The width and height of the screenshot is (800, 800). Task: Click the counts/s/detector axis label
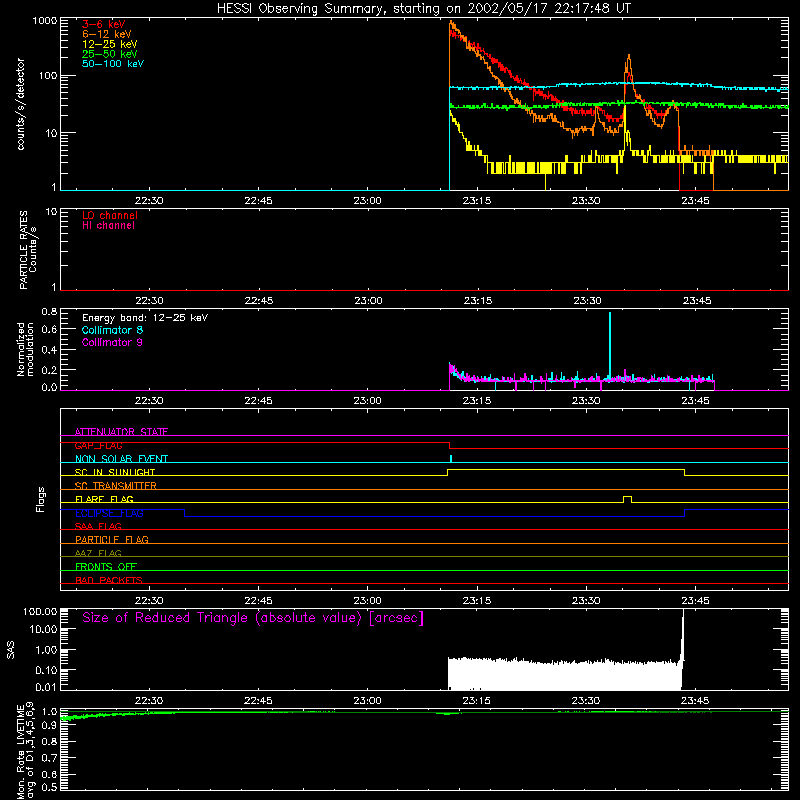21,104
